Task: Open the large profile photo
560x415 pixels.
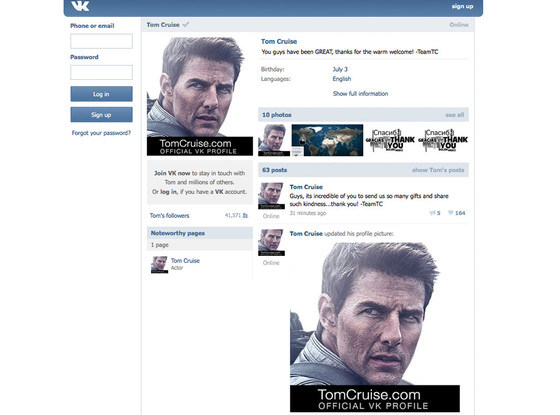Action: point(200,96)
